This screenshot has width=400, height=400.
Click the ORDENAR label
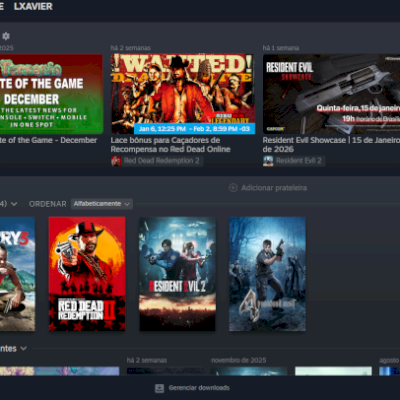pyautogui.click(x=48, y=204)
